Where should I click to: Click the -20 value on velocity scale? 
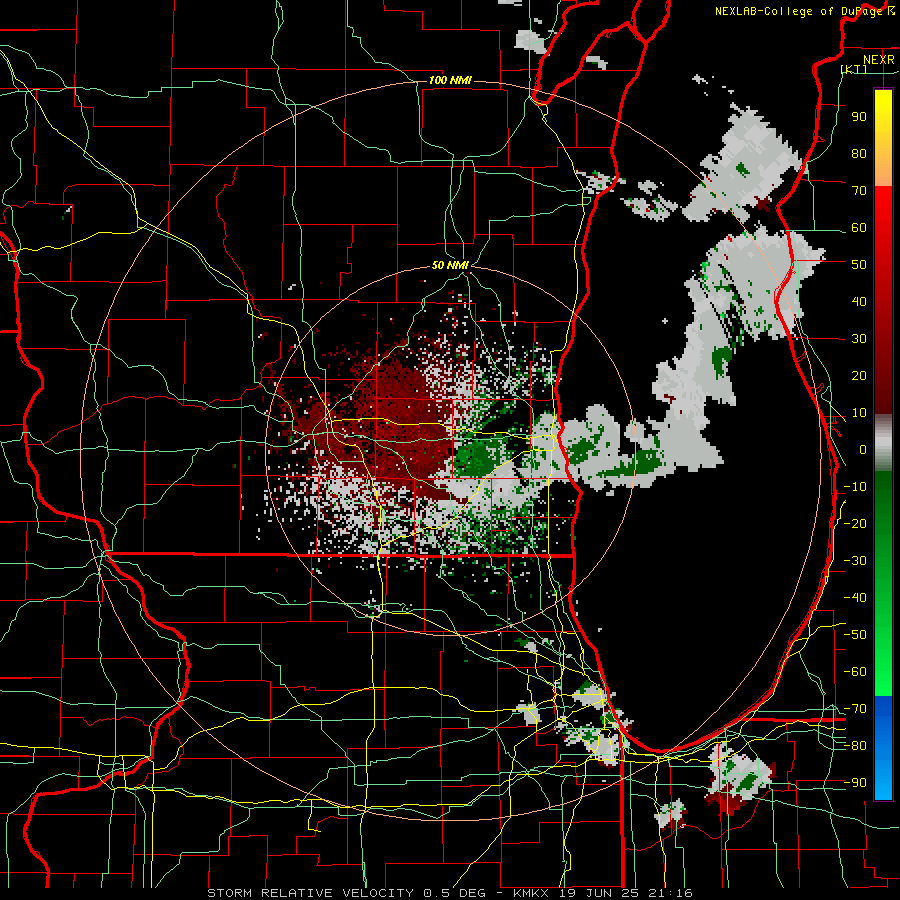pos(855,523)
